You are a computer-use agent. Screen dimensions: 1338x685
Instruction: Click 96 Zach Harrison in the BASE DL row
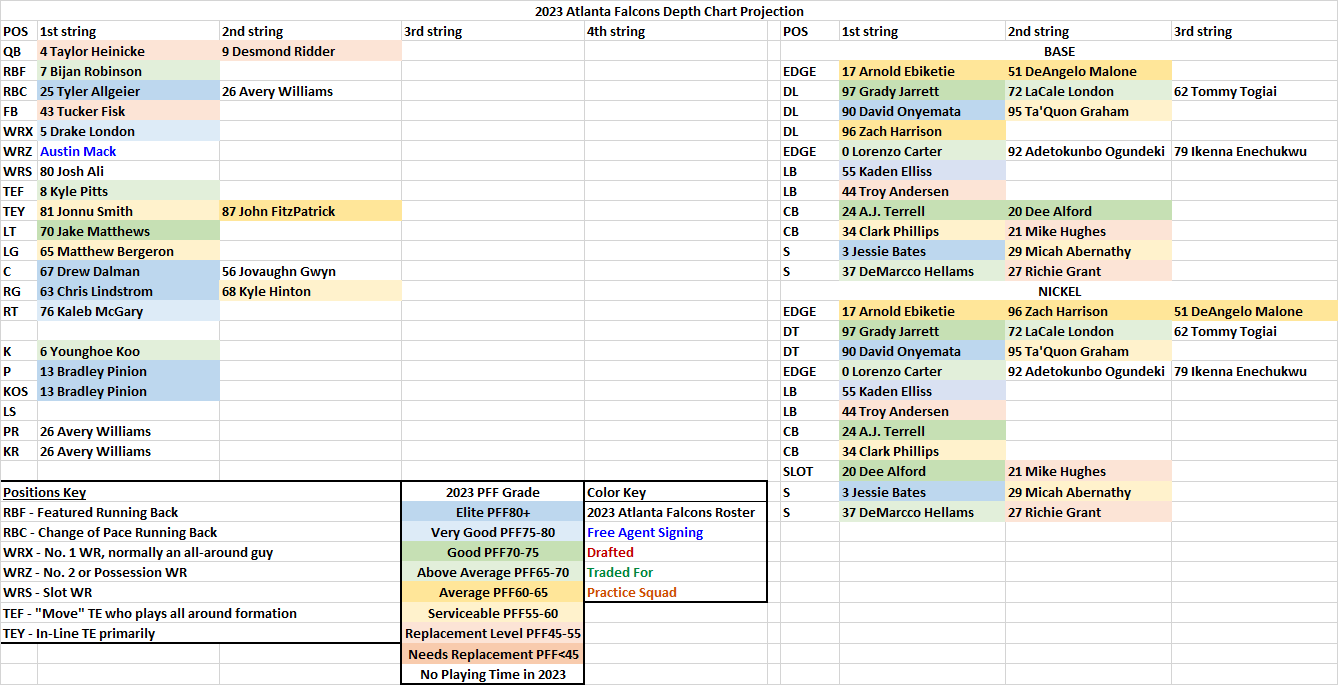point(922,131)
